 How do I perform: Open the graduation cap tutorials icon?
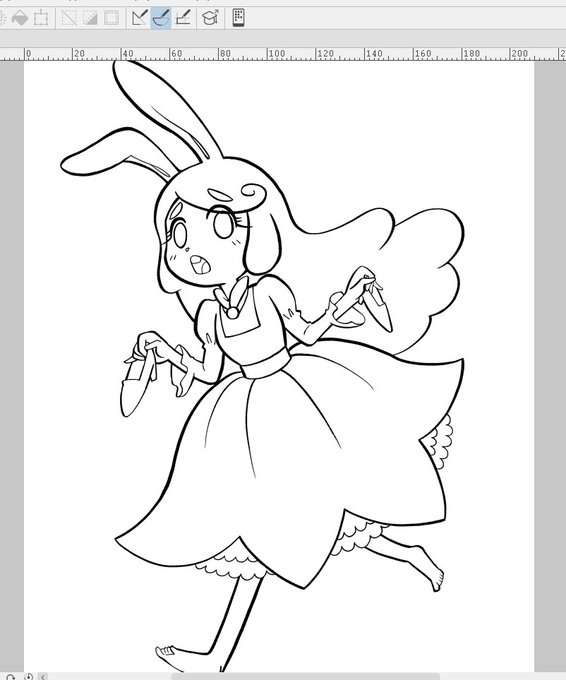tap(210, 18)
